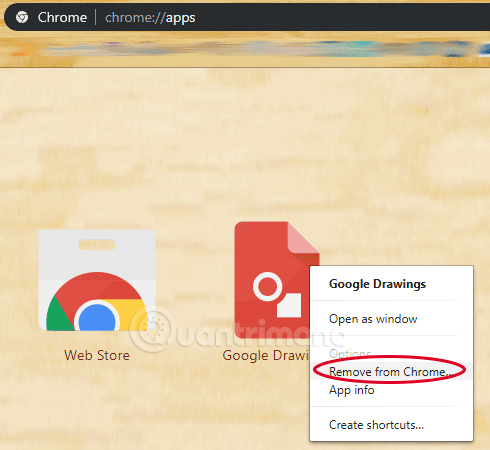Select 'Remove from Chrome...' menu entry

tap(391, 371)
